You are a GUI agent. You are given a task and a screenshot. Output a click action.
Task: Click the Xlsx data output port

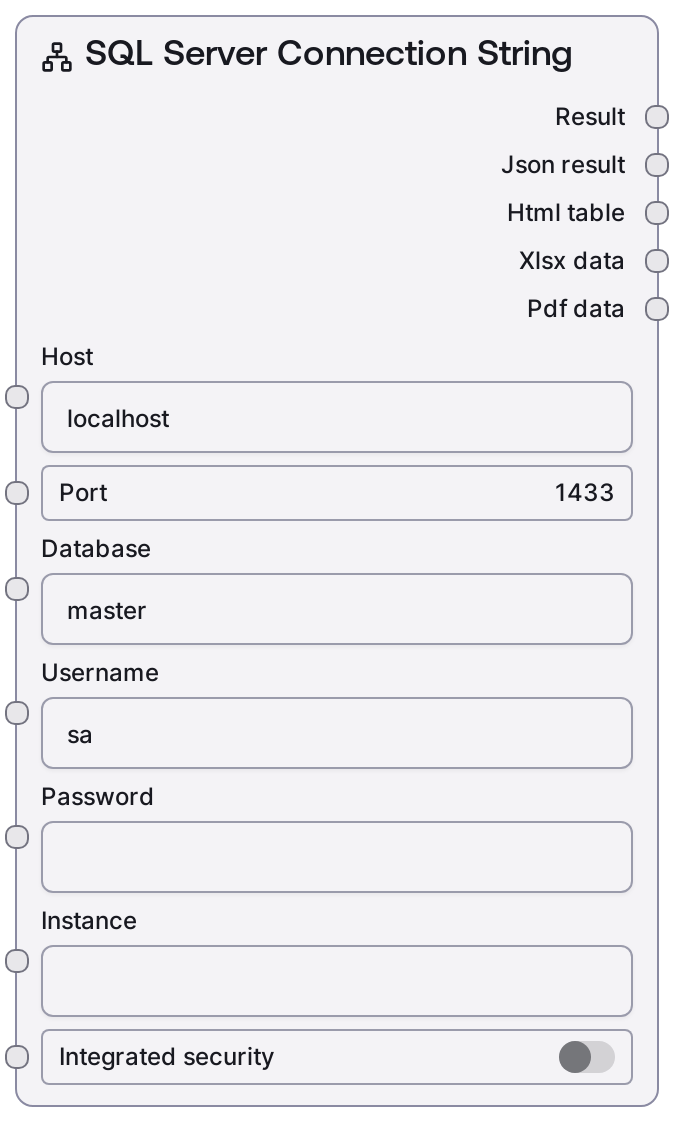(x=657, y=261)
